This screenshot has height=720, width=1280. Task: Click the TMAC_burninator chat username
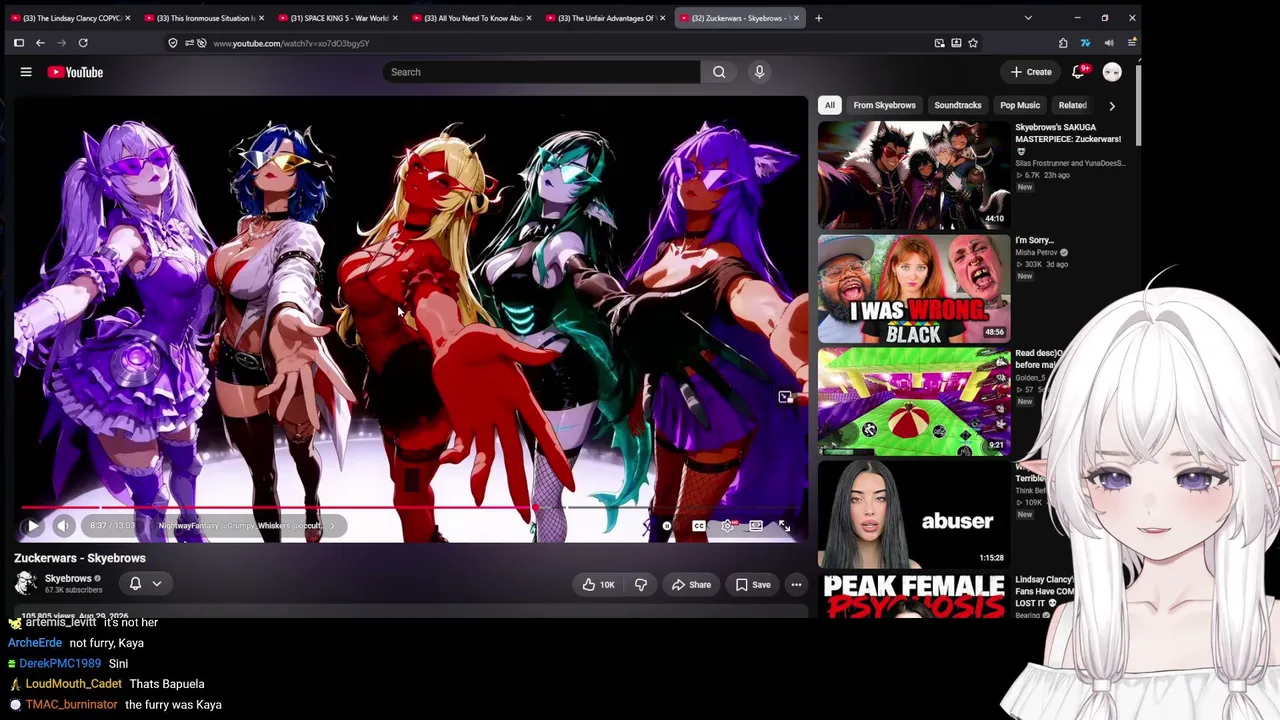71,705
